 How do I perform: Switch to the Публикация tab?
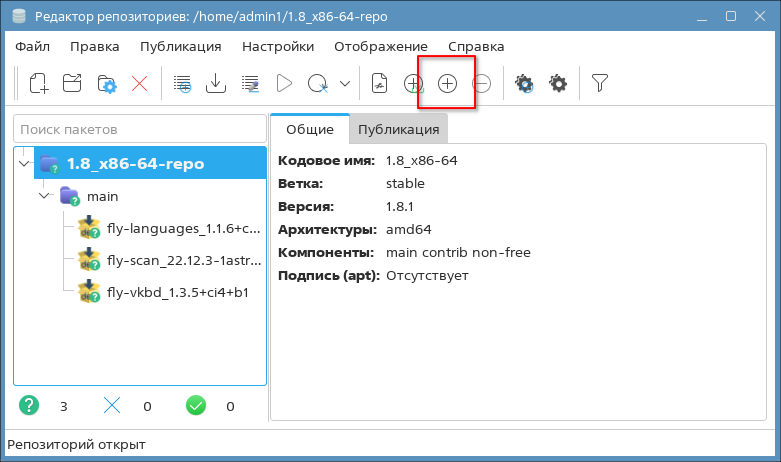[398, 129]
